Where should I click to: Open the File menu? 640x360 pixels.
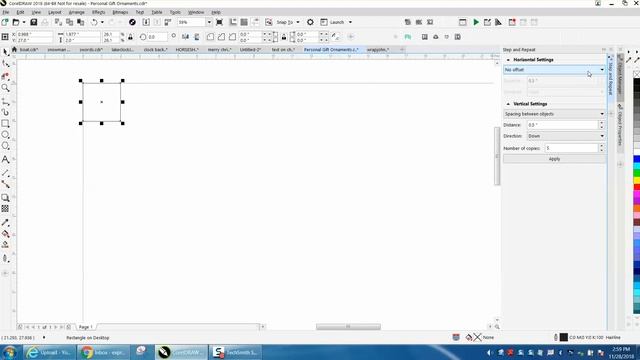pyautogui.click(x=6, y=12)
